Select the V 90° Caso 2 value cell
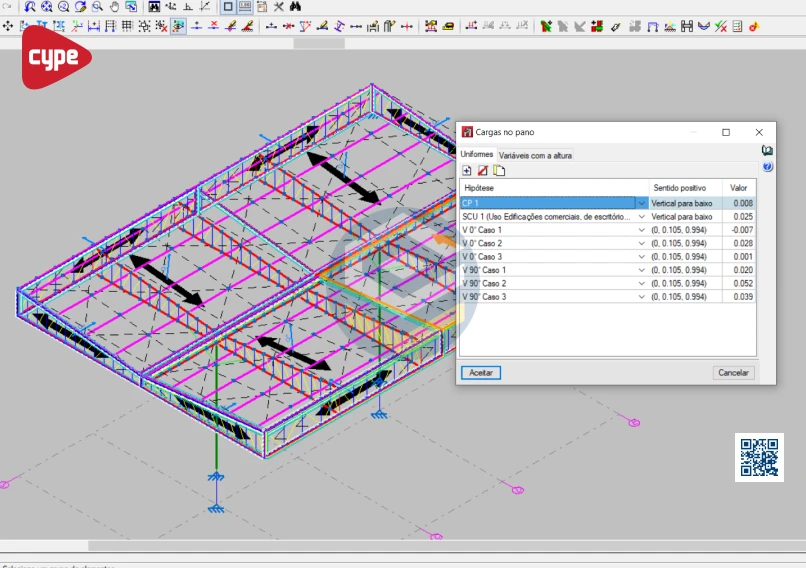Screen dimensions: 806x568 coord(740,284)
